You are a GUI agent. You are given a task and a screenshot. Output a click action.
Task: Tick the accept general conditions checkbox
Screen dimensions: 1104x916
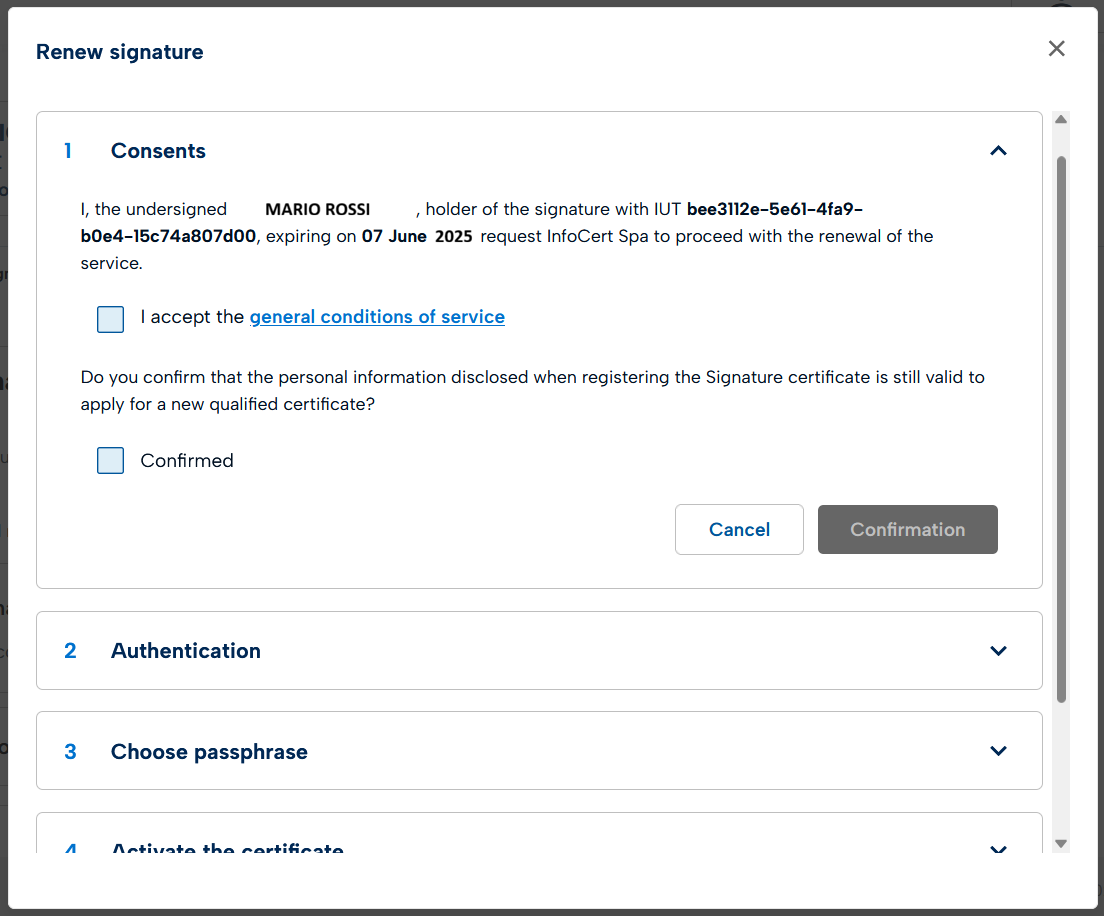(111, 319)
